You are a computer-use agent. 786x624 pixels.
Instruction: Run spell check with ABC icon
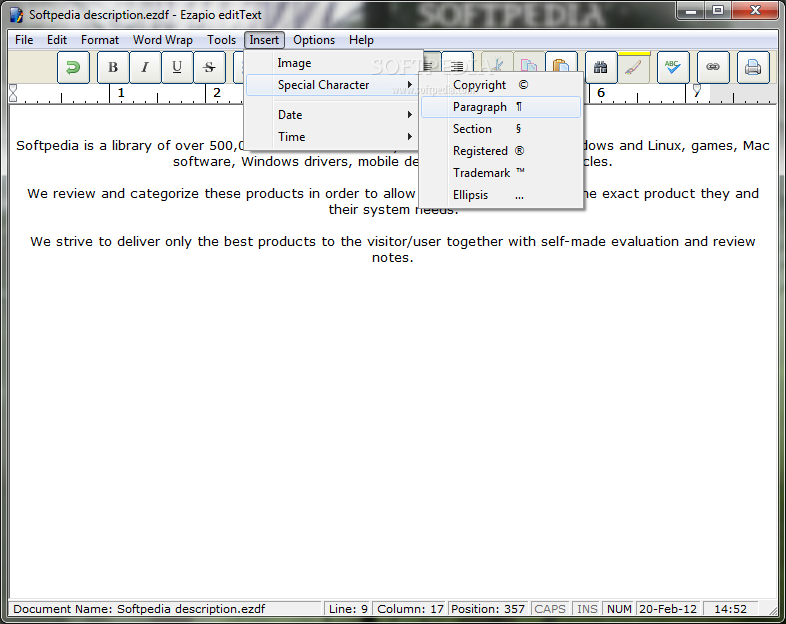[x=673, y=67]
